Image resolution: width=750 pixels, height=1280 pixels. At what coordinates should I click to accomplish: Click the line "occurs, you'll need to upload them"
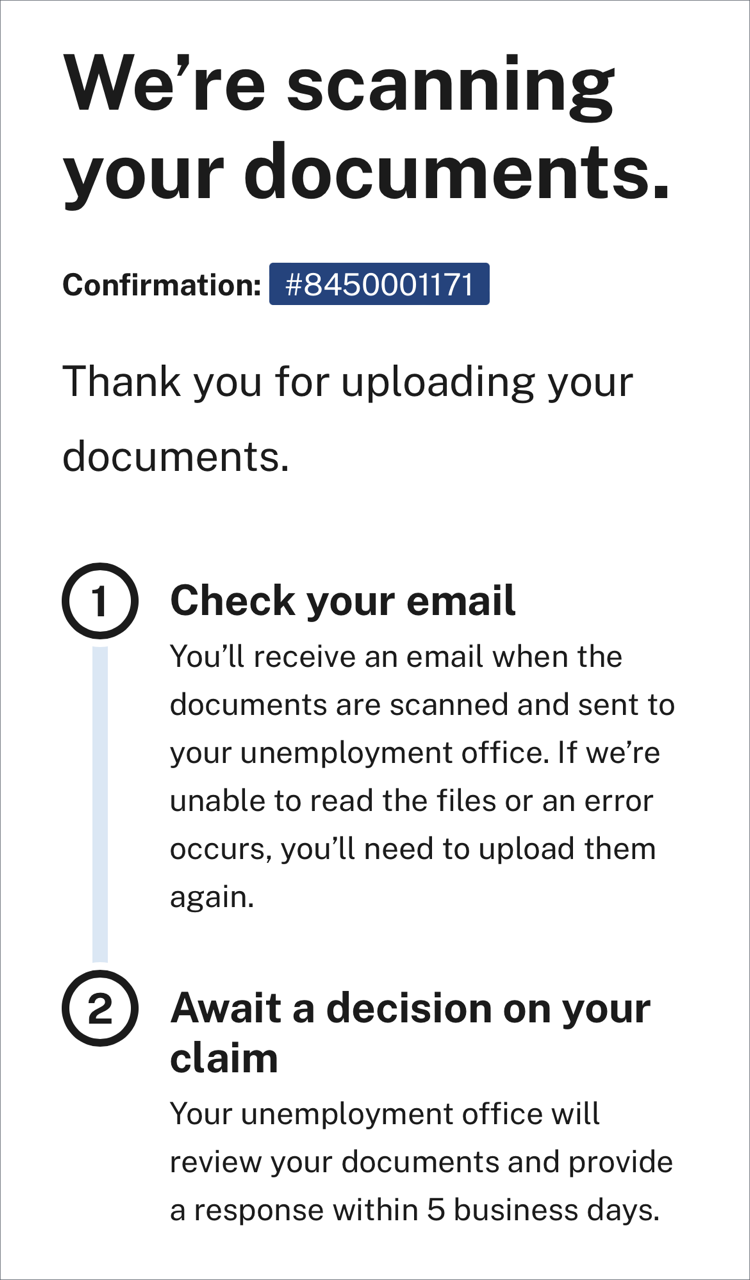coord(412,849)
